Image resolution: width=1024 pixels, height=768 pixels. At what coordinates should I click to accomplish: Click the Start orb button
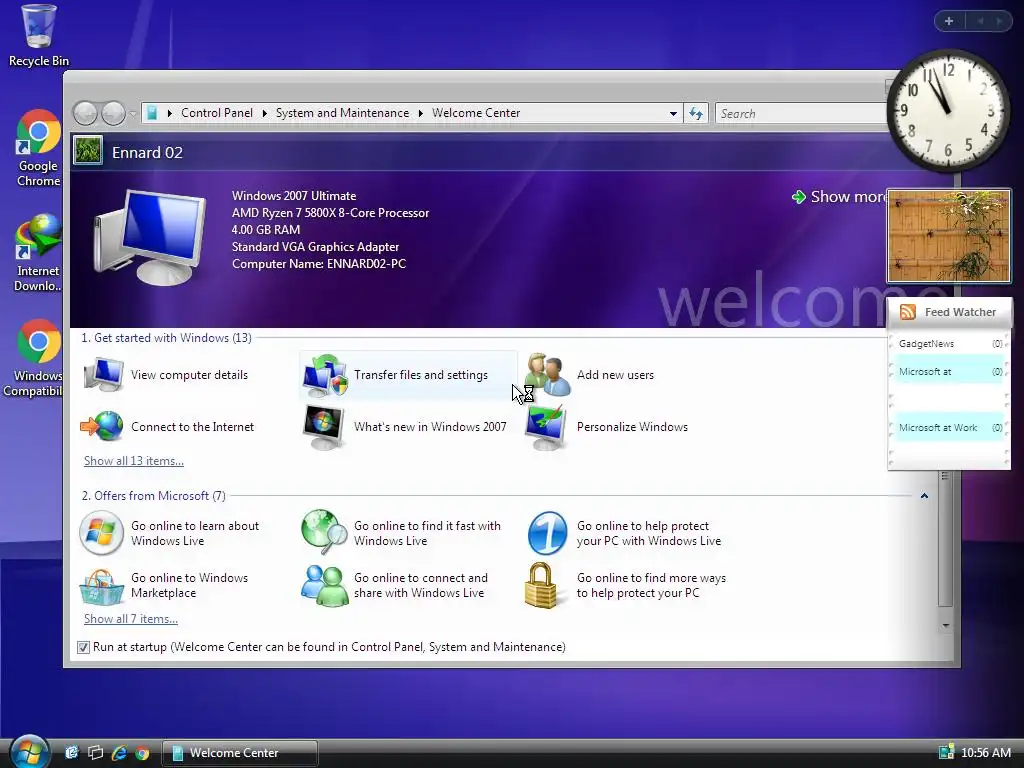29,752
